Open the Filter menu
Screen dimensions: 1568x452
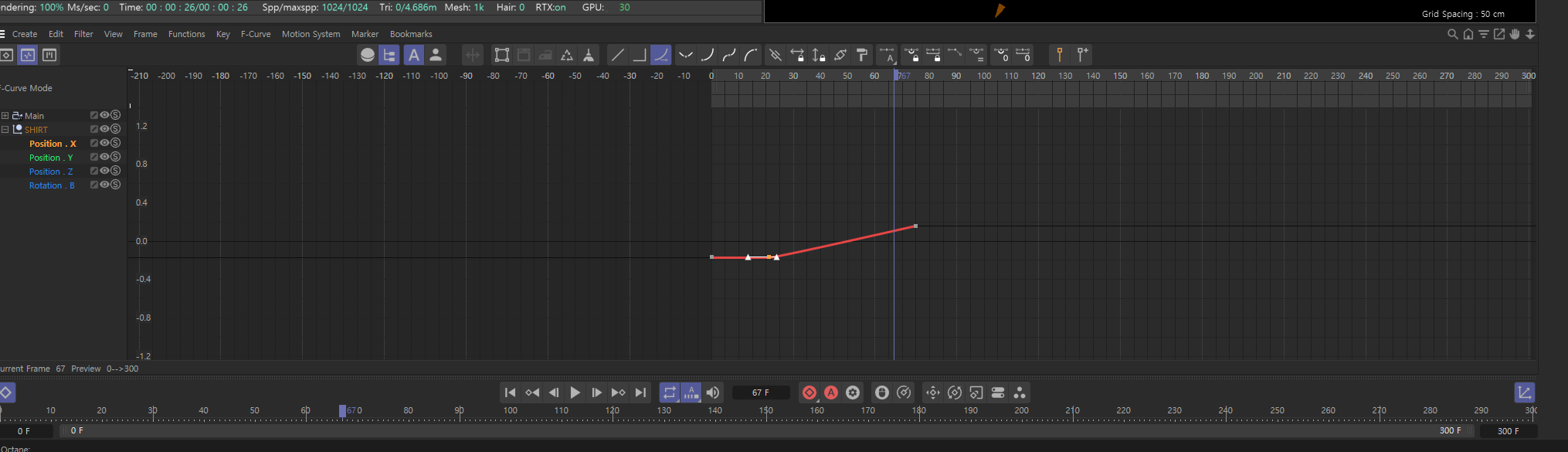click(x=83, y=34)
